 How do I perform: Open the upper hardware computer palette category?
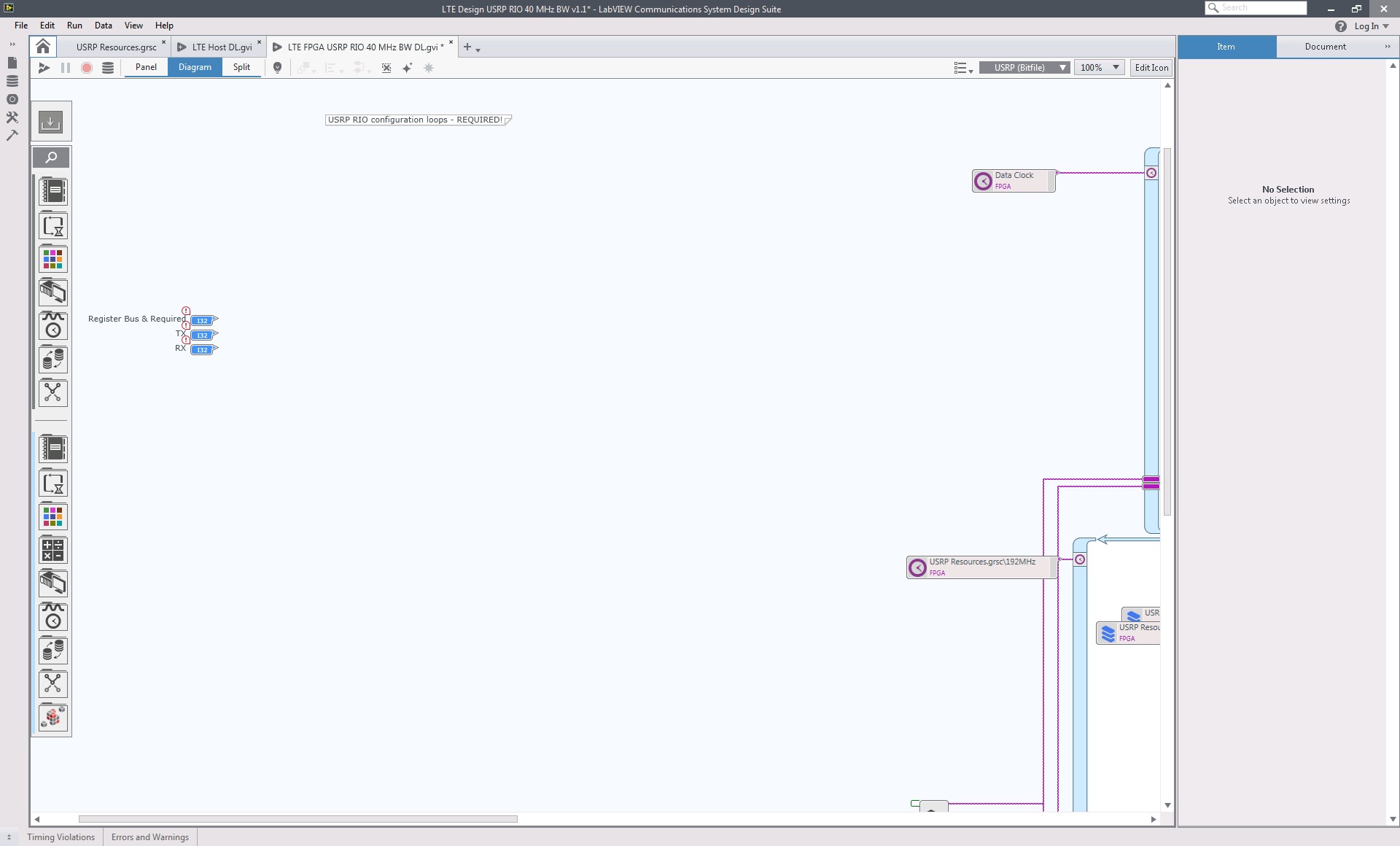53,292
